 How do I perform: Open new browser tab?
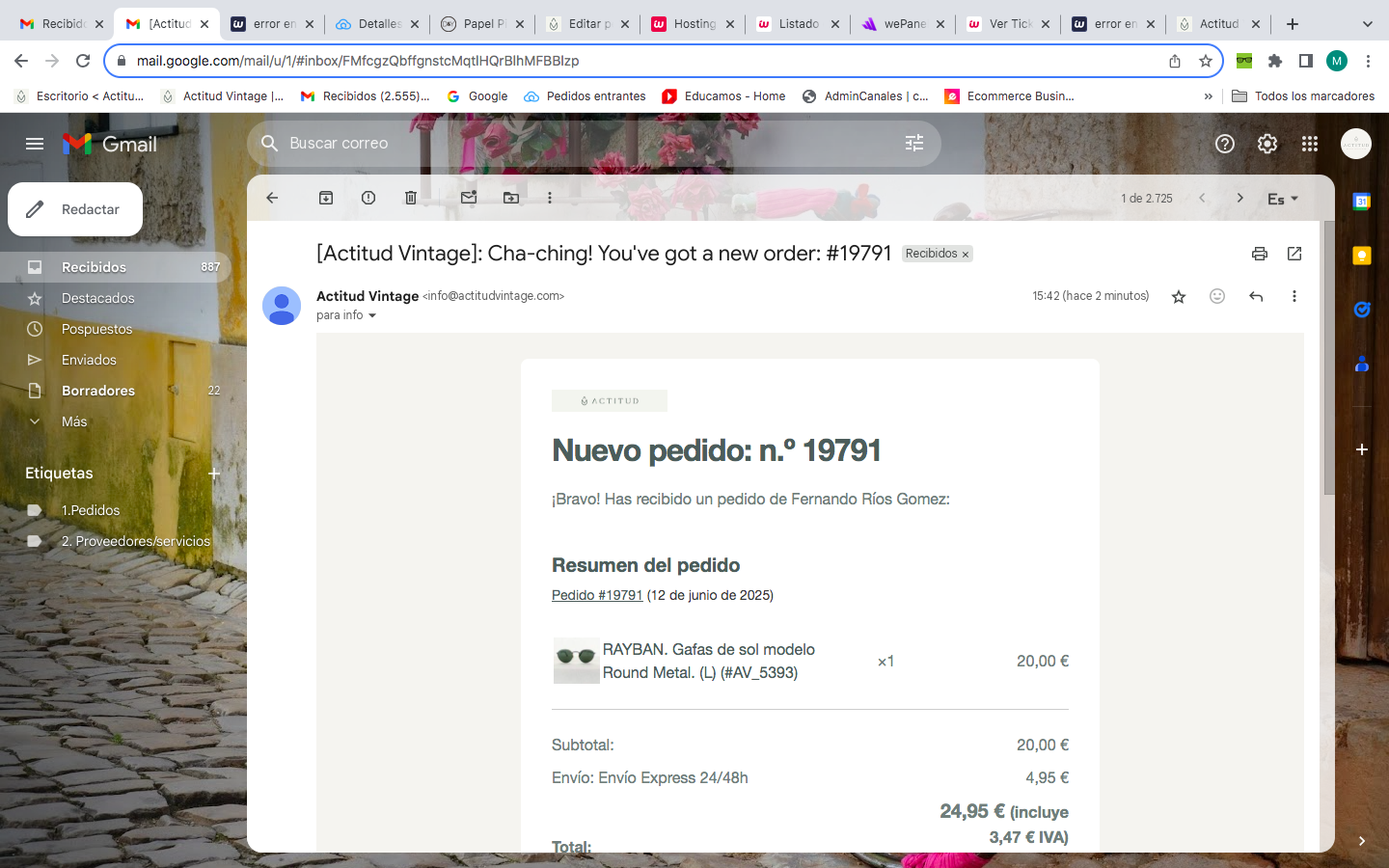[1293, 24]
